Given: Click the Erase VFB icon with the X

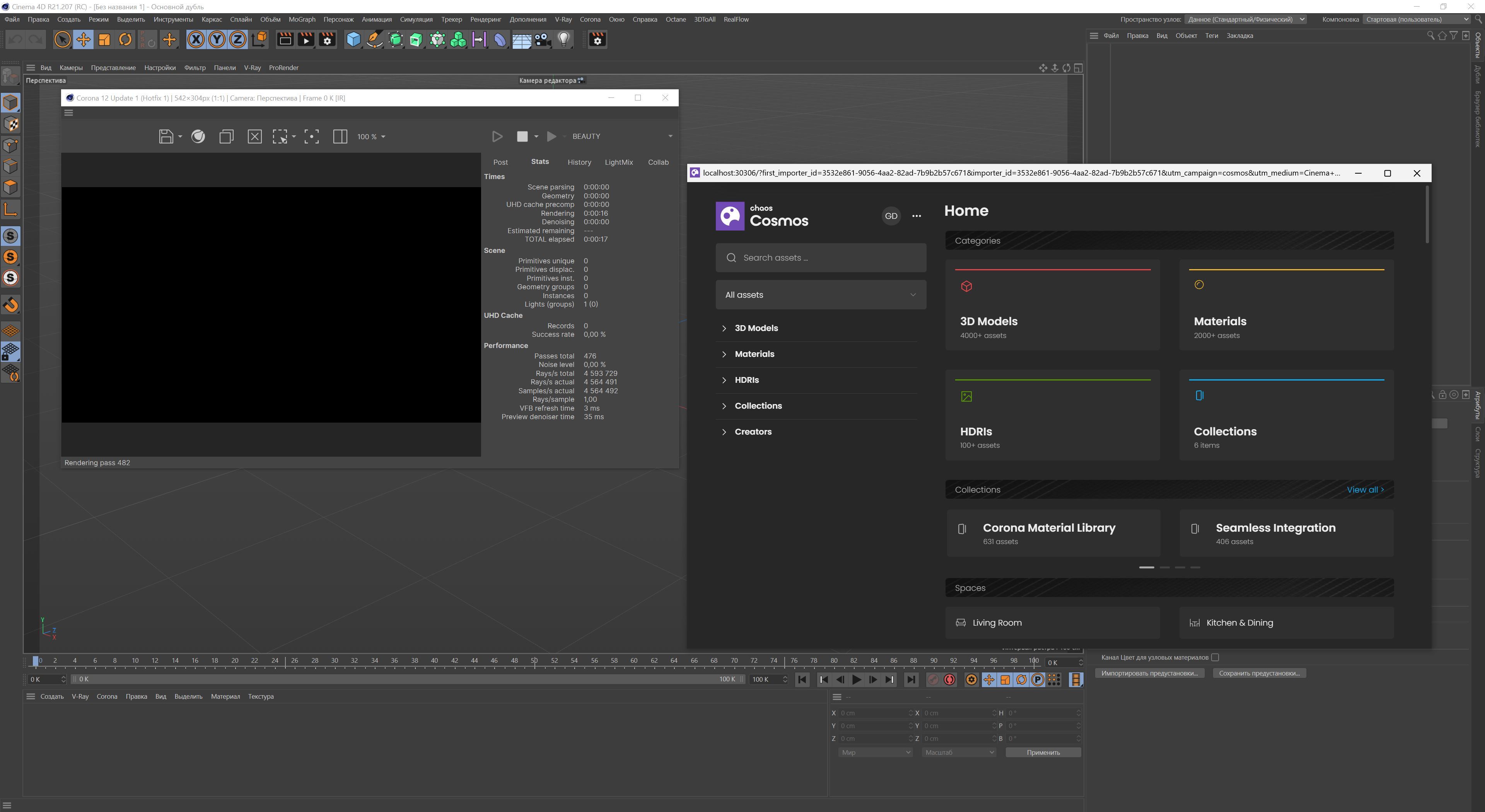Looking at the screenshot, I should point(254,136).
